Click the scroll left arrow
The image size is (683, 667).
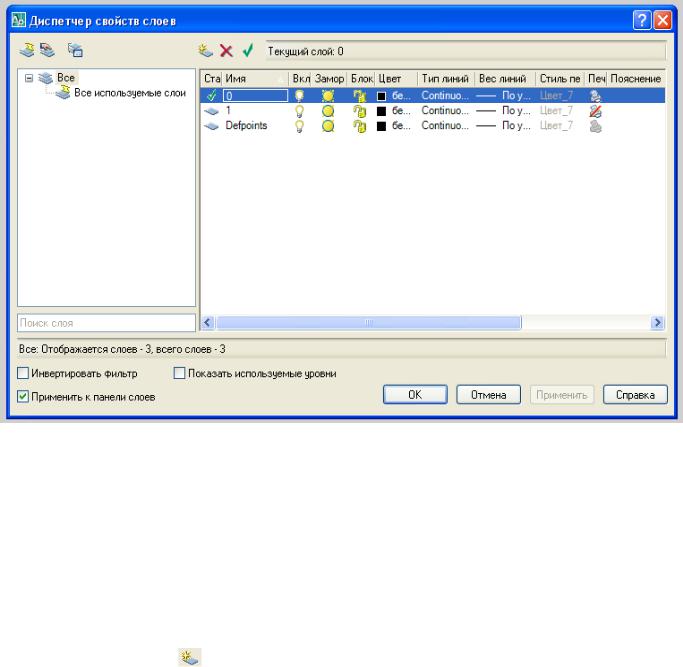(207, 323)
